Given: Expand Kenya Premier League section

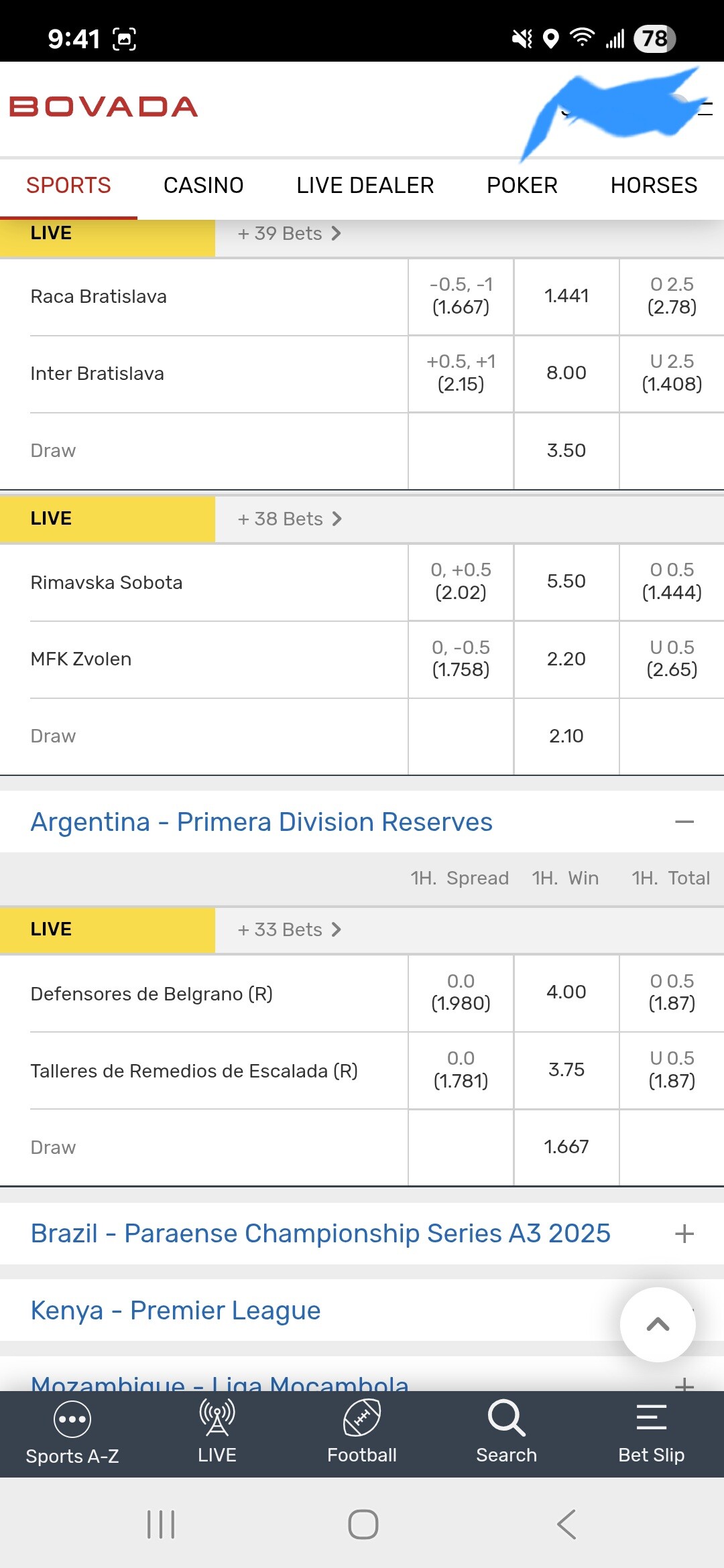Looking at the screenshot, I should tap(176, 1310).
